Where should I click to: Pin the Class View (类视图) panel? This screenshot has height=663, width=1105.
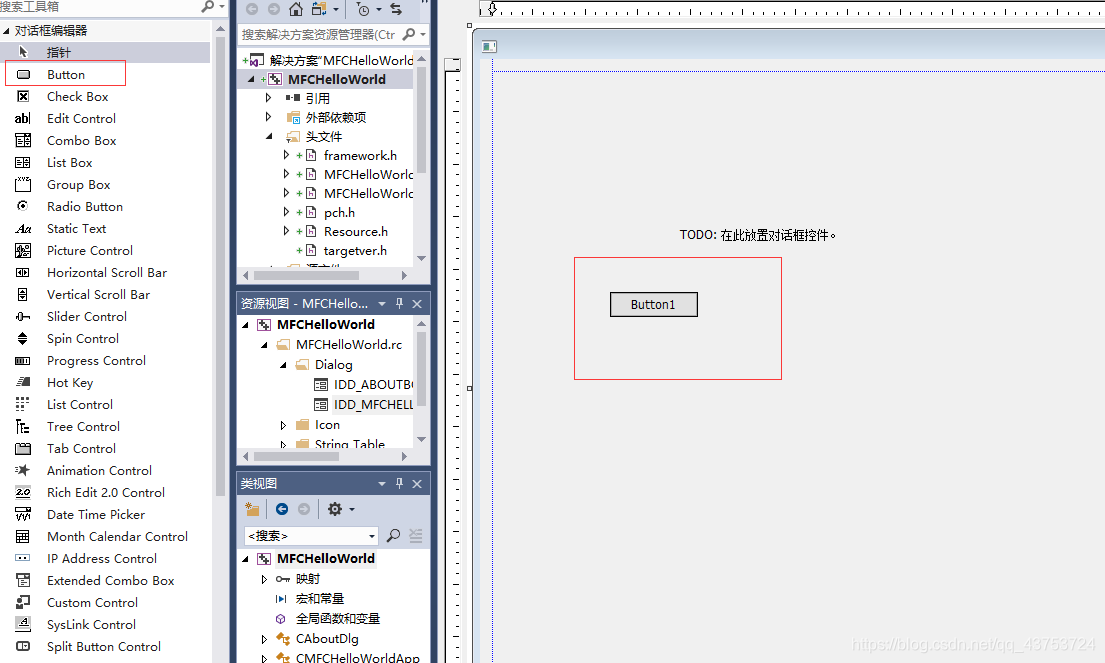pyautogui.click(x=400, y=483)
